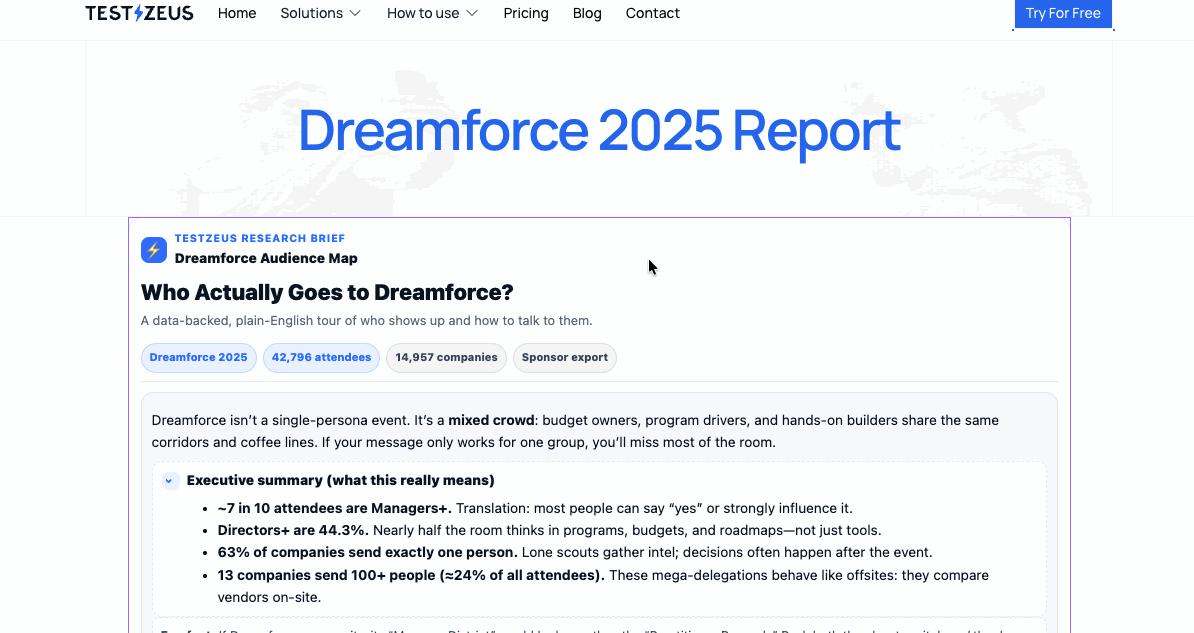Select the Sponsor export pill
This screenshot has width=1194, height=633.
(x=565, y=357)
